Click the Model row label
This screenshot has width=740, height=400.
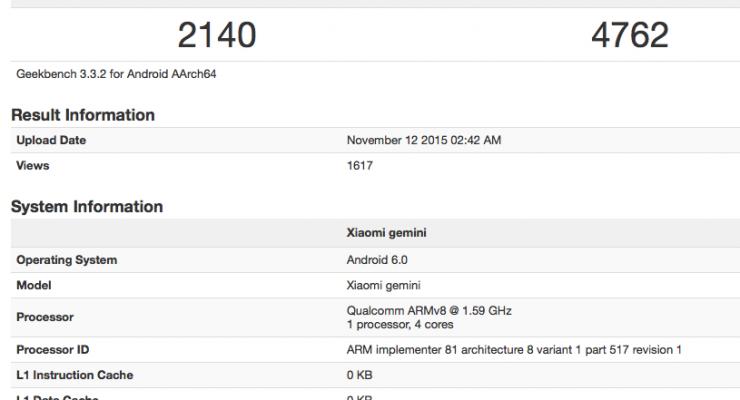coord(36,285)
